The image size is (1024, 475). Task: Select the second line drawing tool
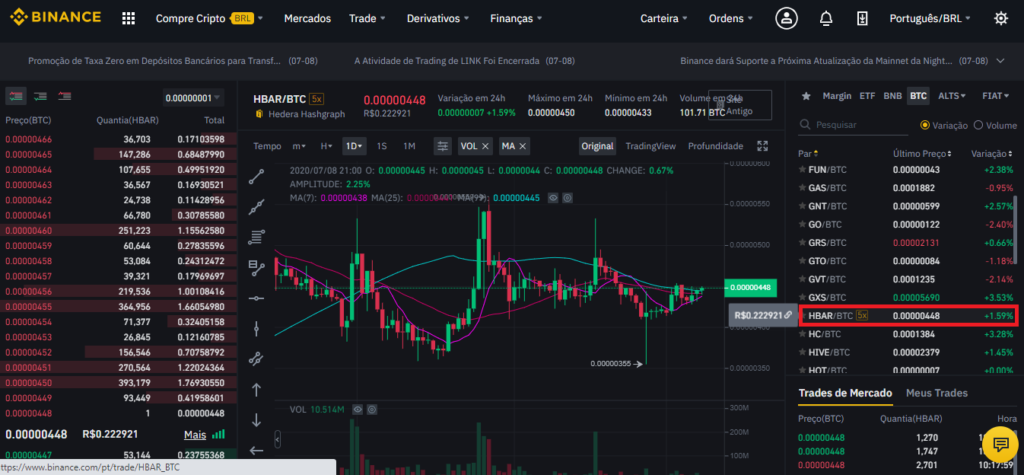pos(257,207)
